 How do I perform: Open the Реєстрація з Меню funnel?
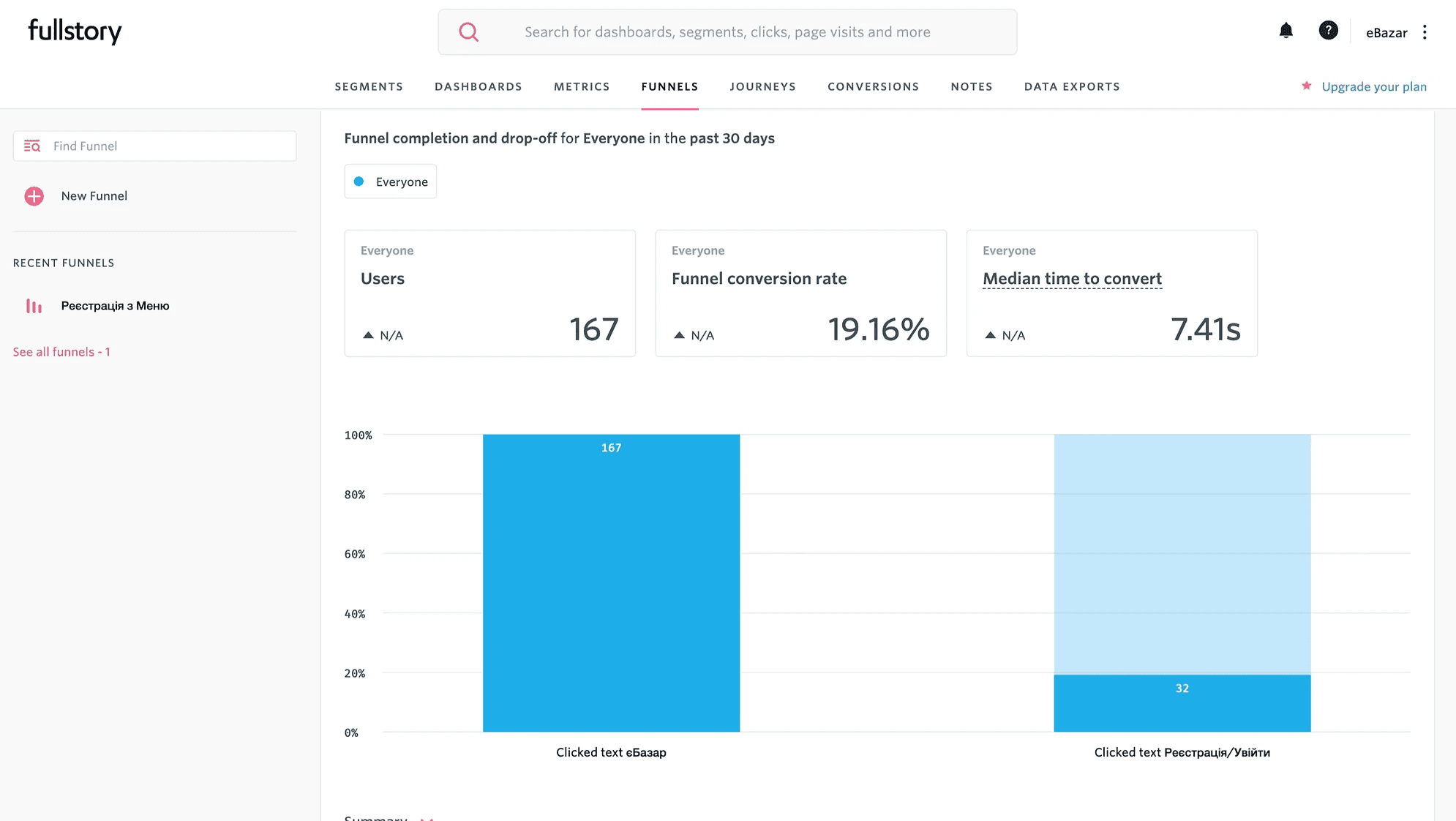tap(115, 306)
